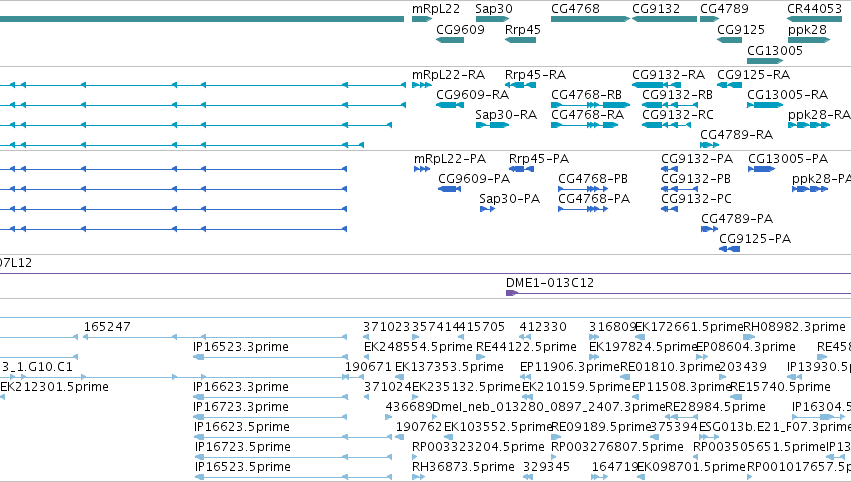Image resolution: width=851 pixels, height=482 pixels.
Task: Click transcript CG9132-RC
Action: [x=678, y=115]
